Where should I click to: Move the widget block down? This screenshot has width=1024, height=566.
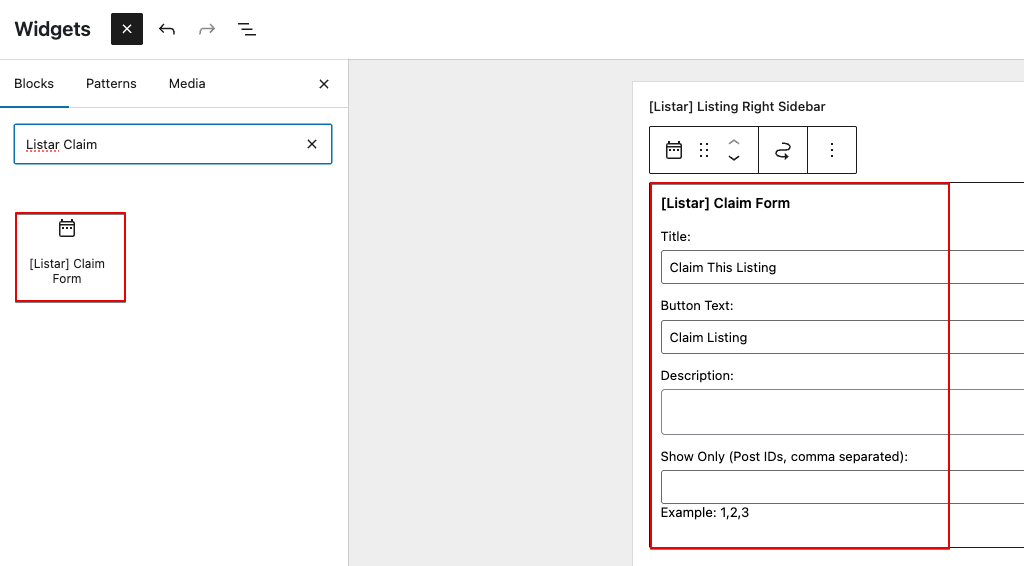click(x=734, y=158)
